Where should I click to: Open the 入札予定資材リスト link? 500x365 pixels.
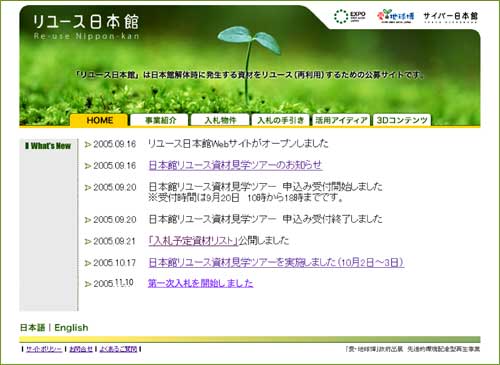pyautogui.click(x=193, y=241)
